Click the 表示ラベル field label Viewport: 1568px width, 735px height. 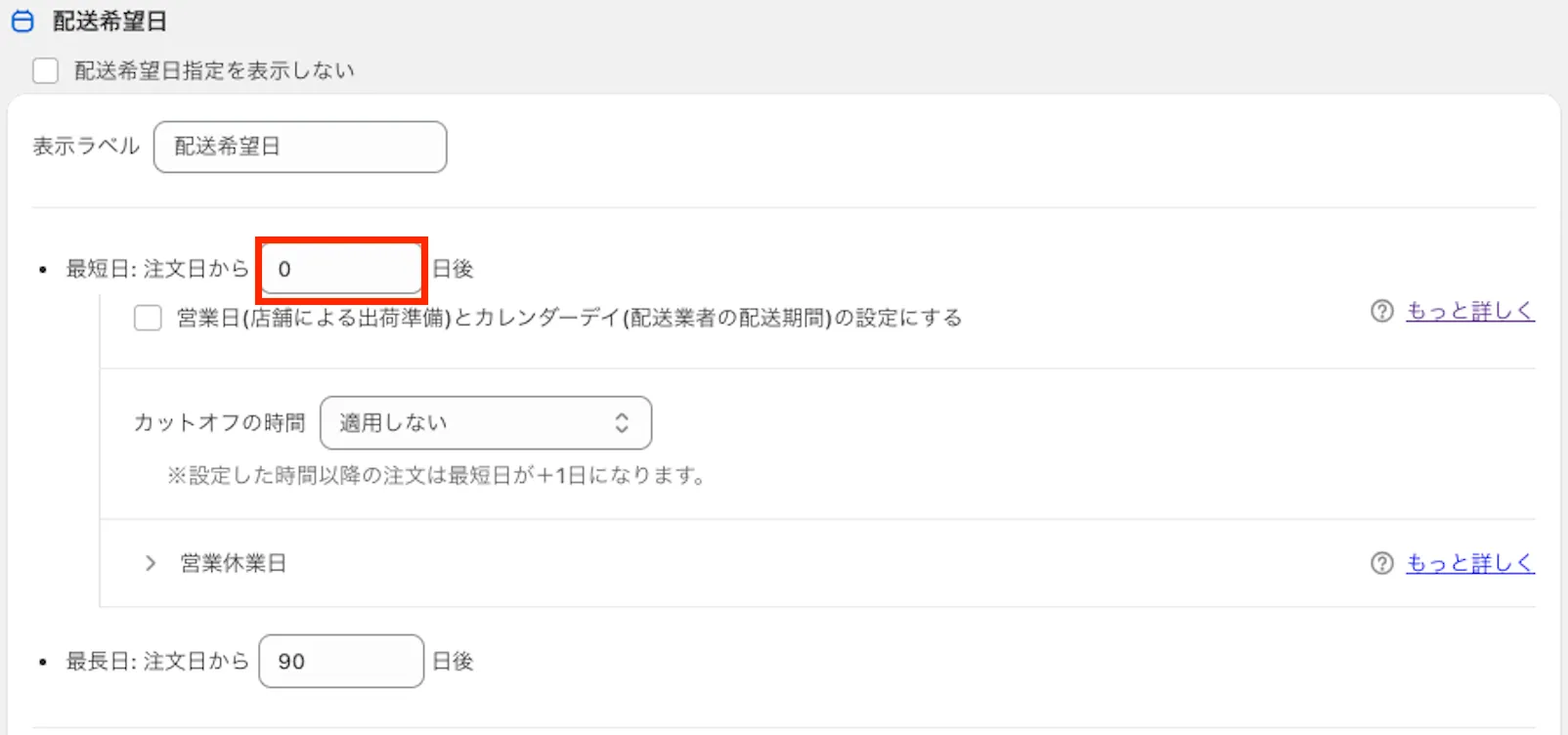[x=86, y=147]
